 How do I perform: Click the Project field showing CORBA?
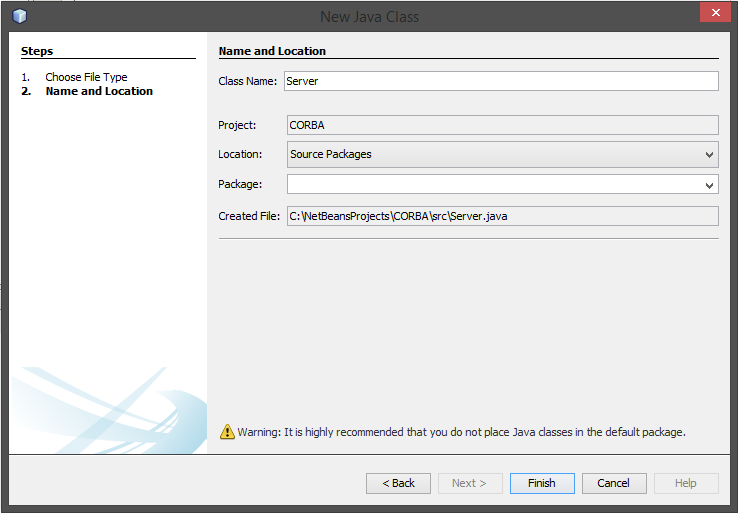pos(503,125)
